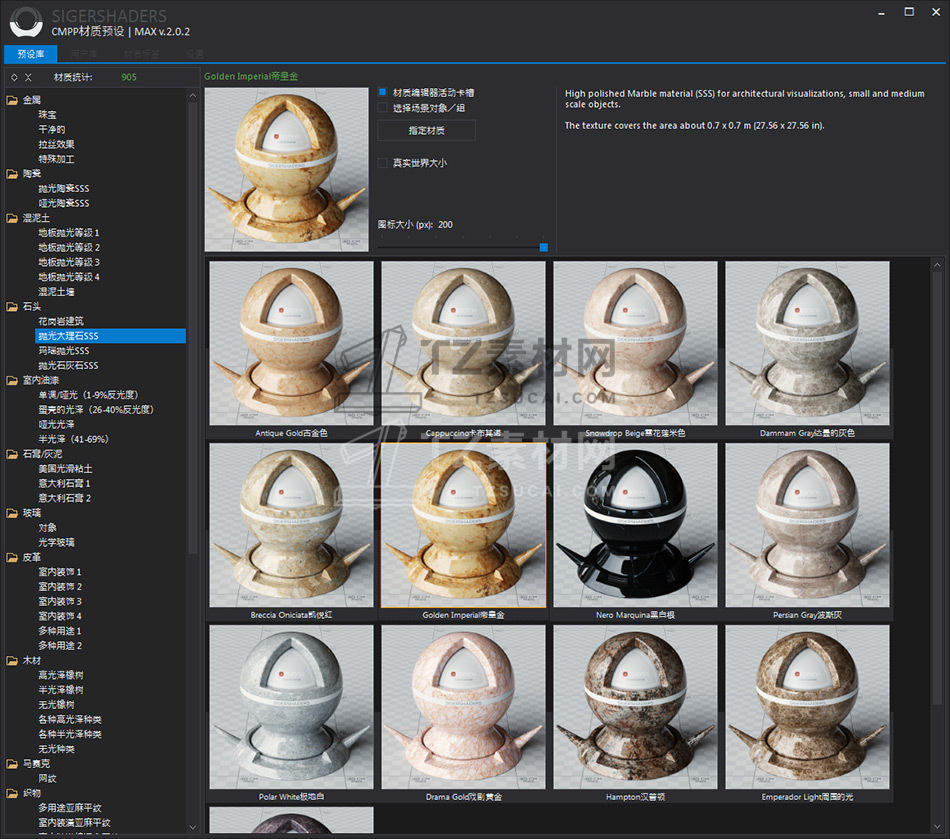
Task: Collapse the 木材 folder
Action: [x=12, y=660]
